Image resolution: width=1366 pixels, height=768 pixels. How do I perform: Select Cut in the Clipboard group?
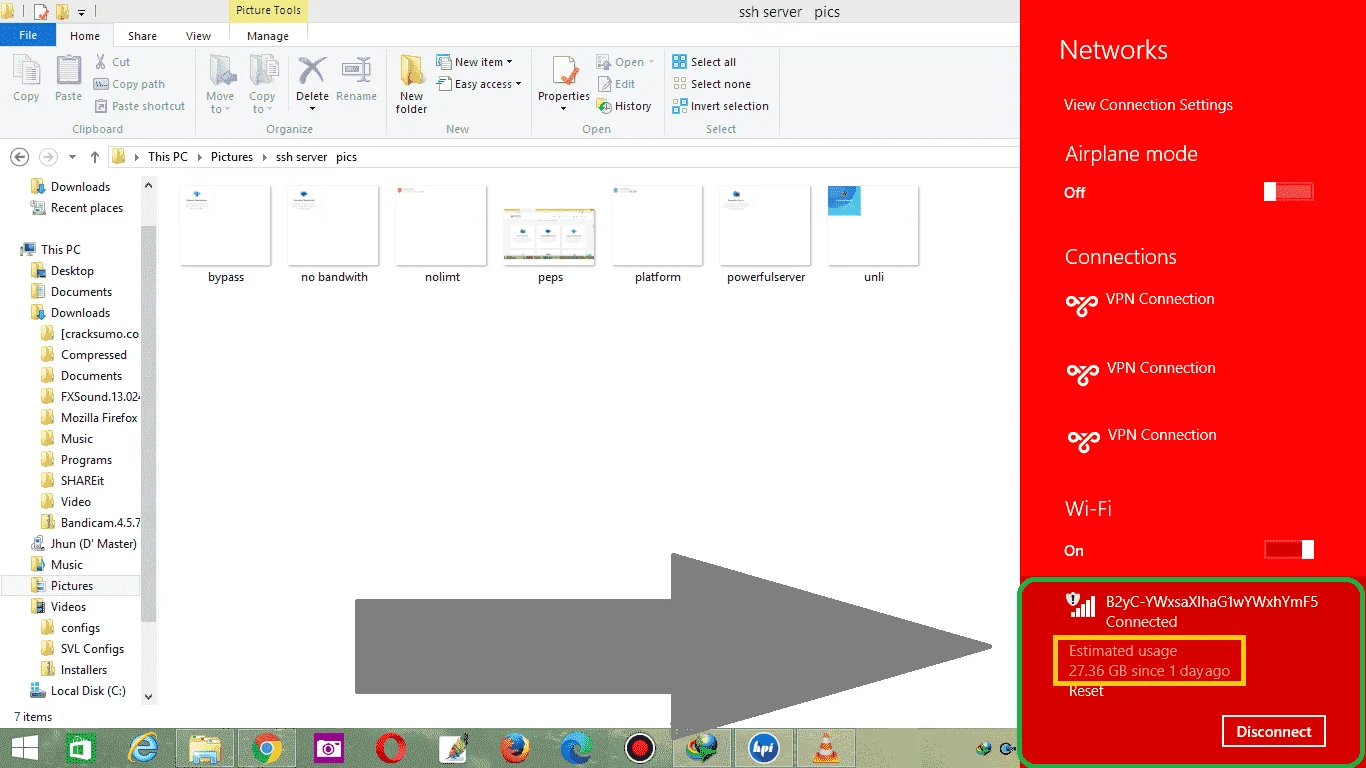click(x=112, y=62)
